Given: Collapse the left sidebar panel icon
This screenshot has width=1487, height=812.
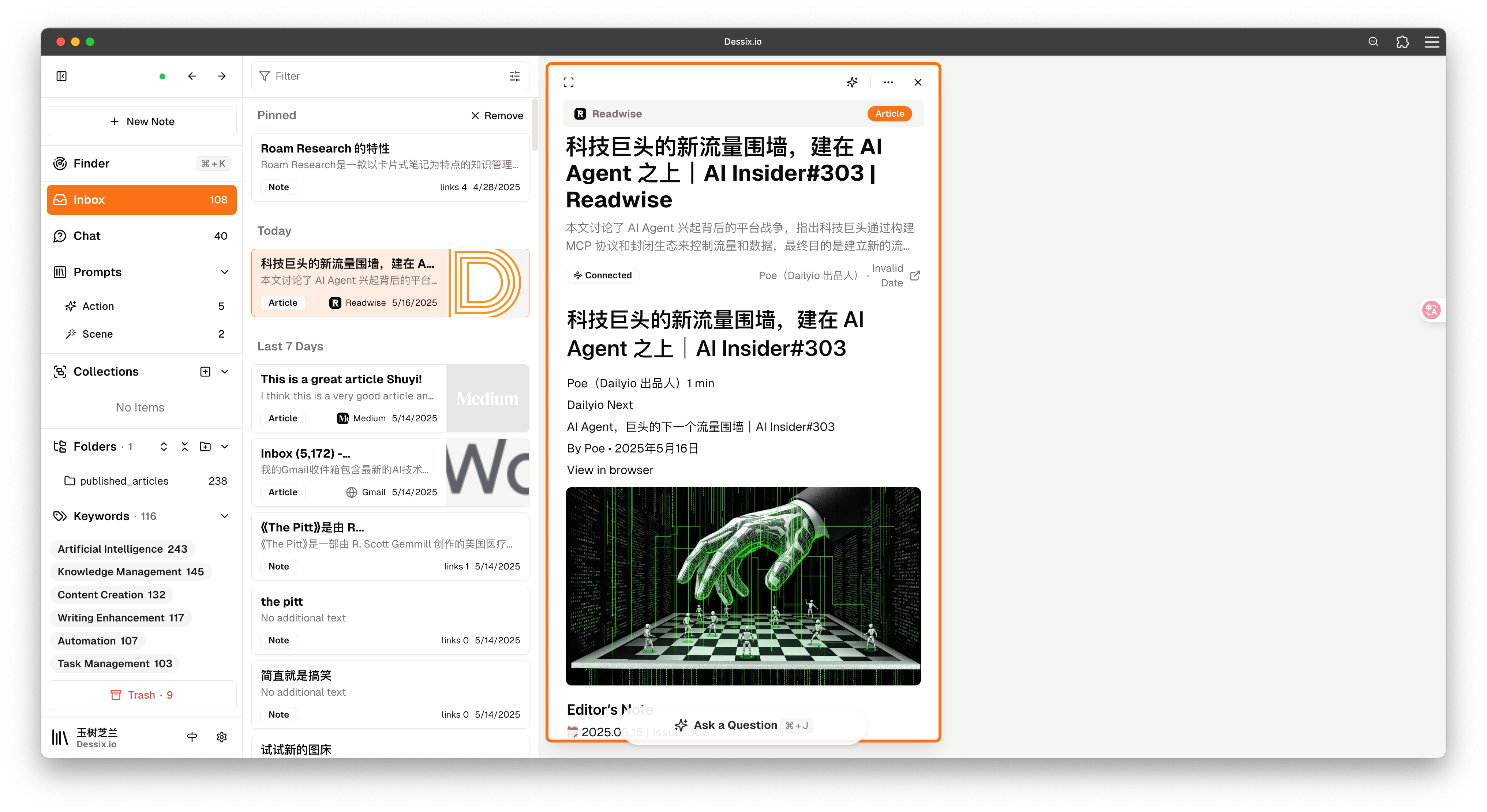Looking at the screenshot, I should pos(62,76).
